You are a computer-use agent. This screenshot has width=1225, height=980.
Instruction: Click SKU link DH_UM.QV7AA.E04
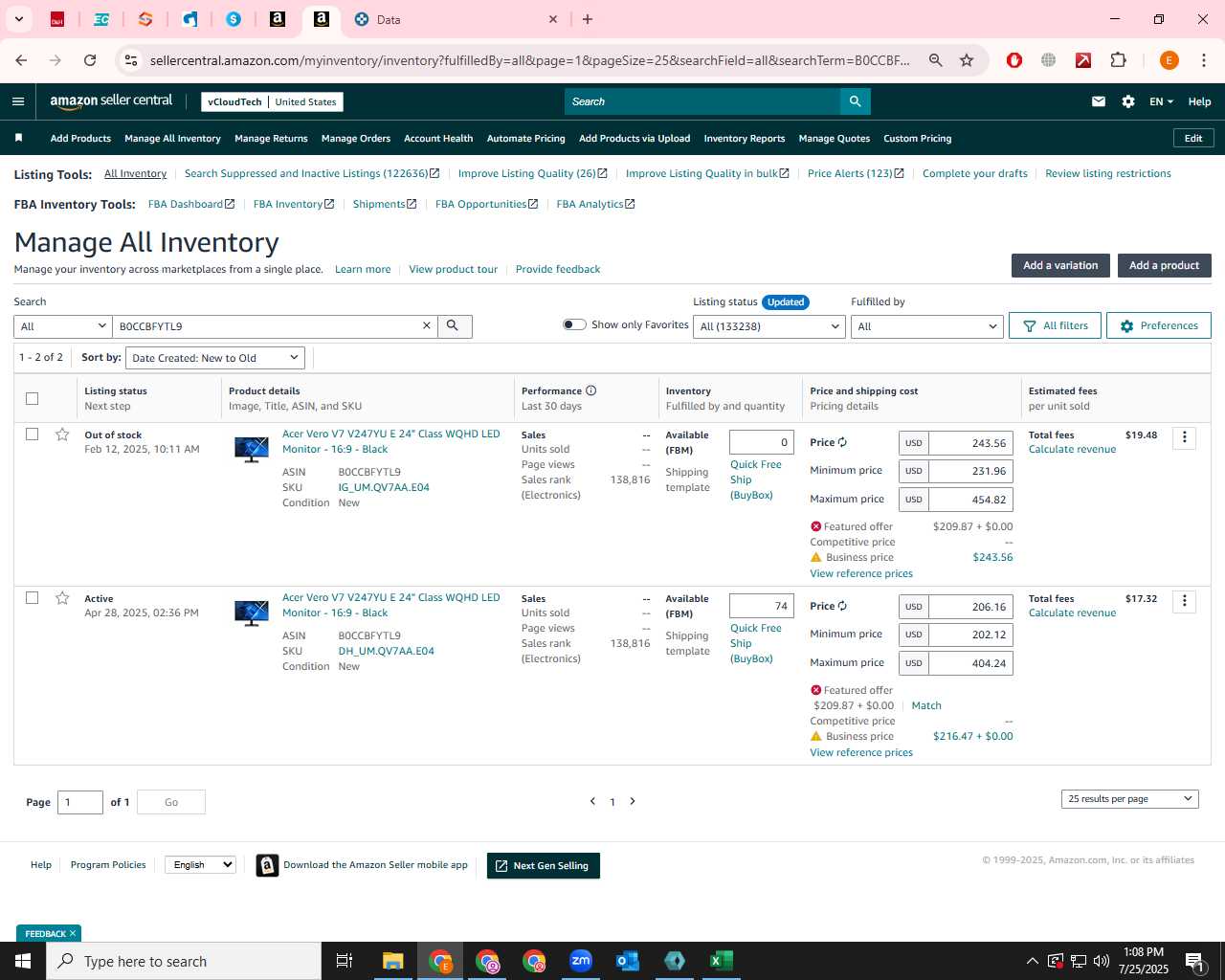(x=387, y=651)
